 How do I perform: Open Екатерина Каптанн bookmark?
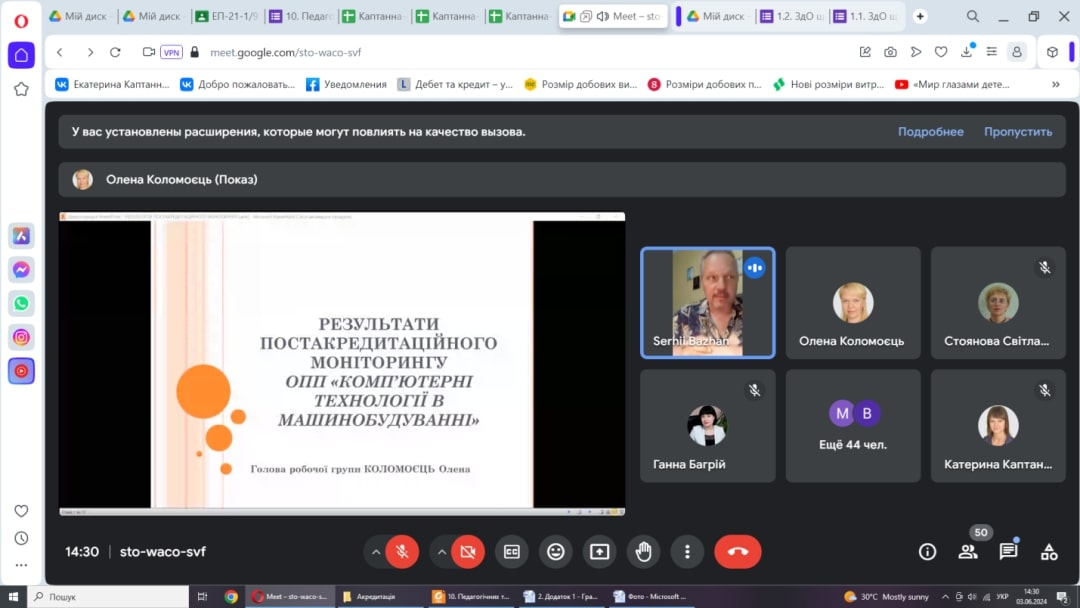coord(112,84)
